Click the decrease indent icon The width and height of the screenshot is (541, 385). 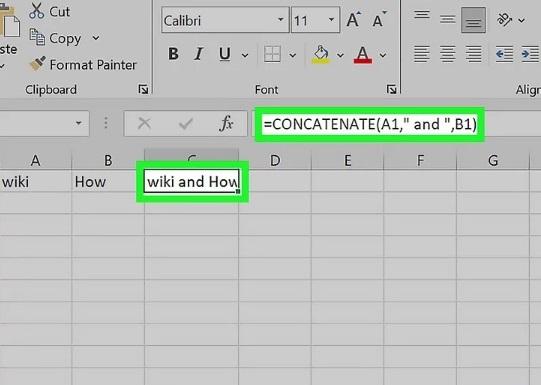click(x=504, y=54)
